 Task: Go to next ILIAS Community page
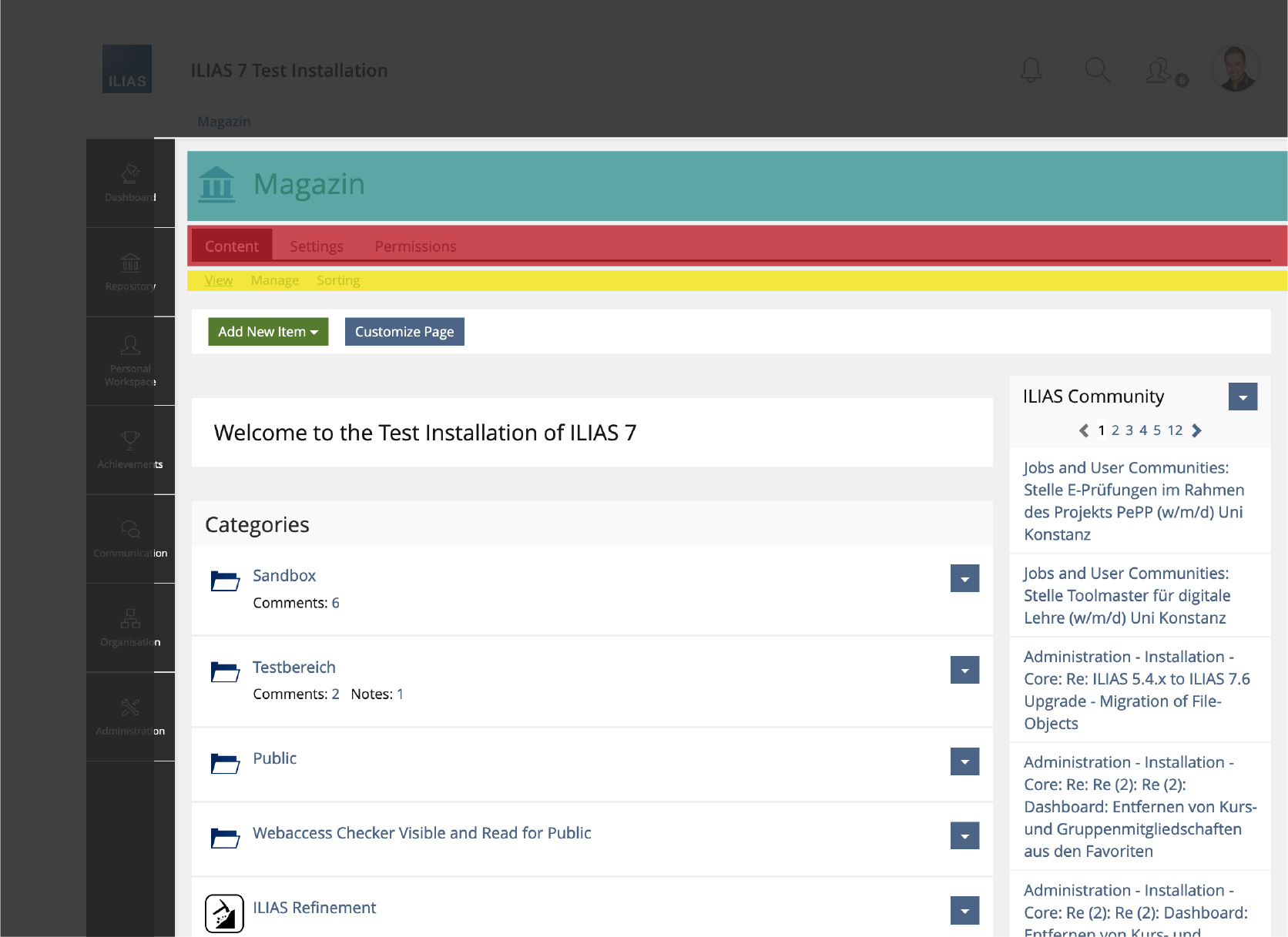pyautogui.click(x=1196, y=430)
